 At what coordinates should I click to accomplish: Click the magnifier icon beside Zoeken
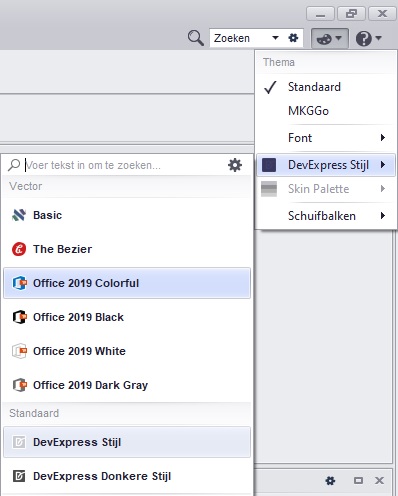pos(196,38)
